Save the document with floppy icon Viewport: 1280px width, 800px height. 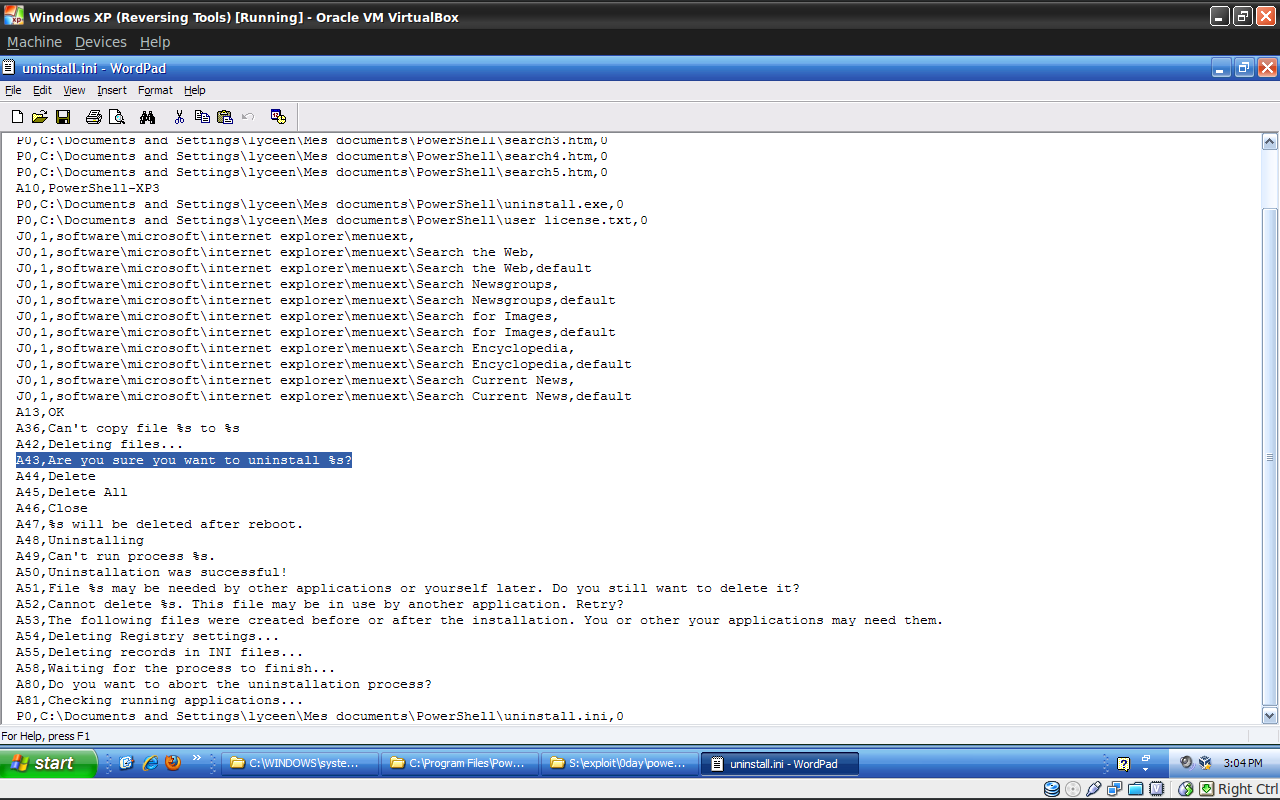63,117
